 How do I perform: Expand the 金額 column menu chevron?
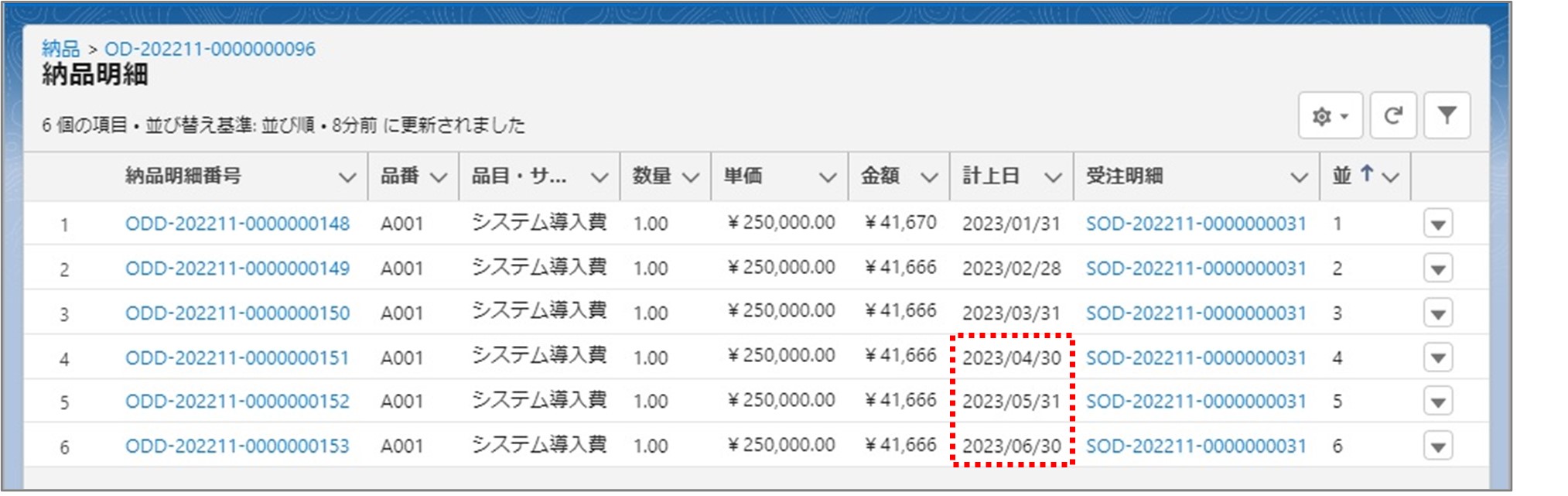[x=929, y=177]
